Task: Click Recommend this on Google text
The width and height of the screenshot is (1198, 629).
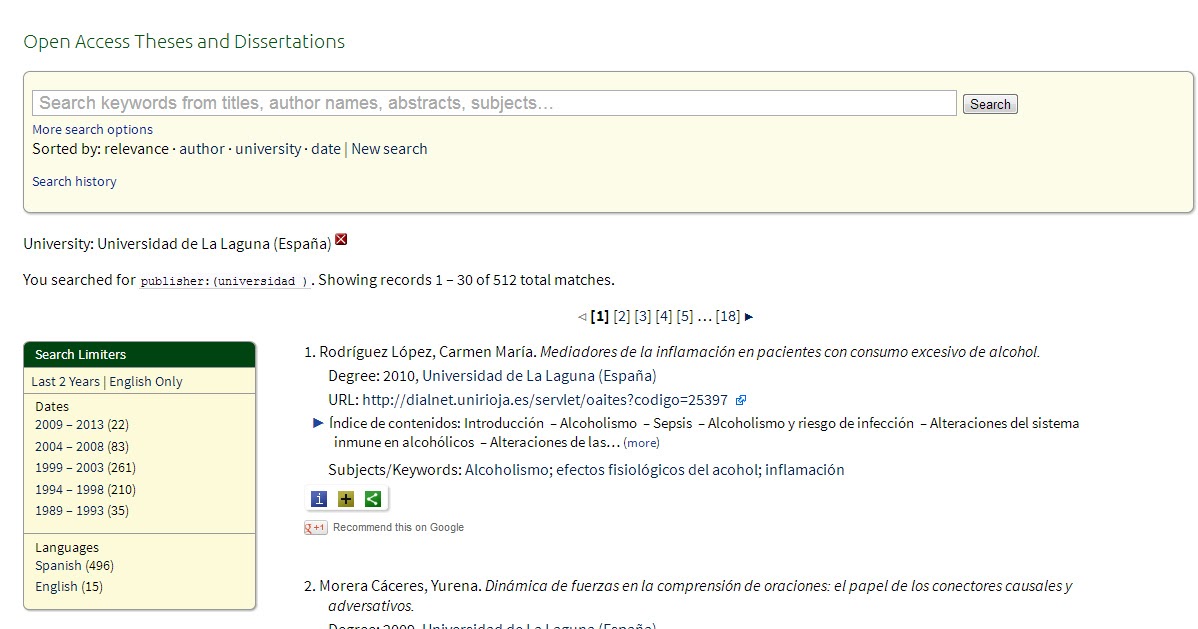Action: click(x=398, y=527)
